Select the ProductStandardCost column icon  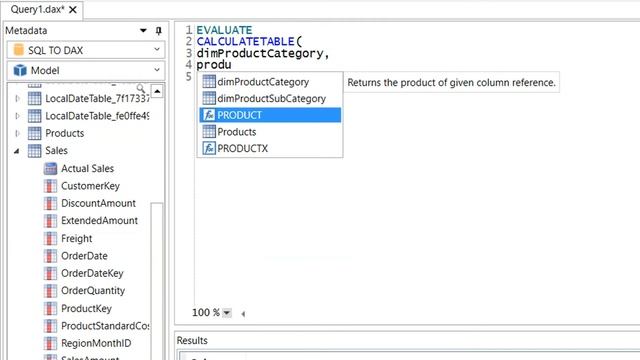click(x=50, y=326)
